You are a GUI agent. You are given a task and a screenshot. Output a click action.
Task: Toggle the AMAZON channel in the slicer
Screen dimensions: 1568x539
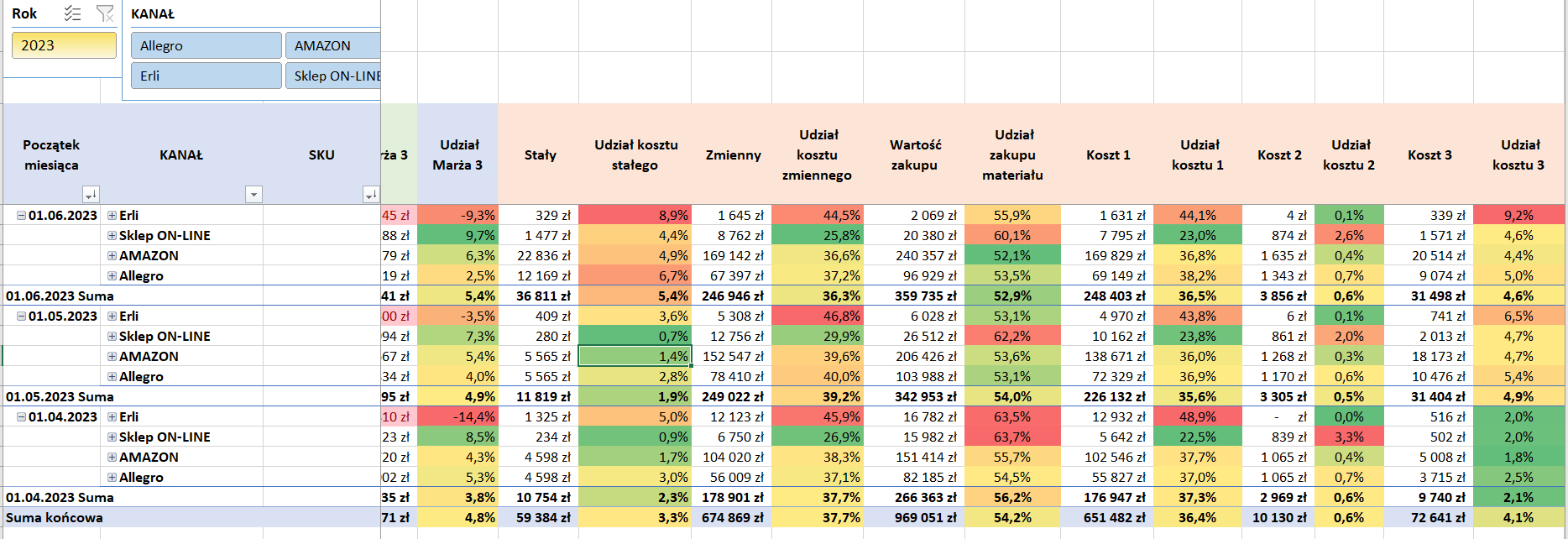click(x=332, y=45)
